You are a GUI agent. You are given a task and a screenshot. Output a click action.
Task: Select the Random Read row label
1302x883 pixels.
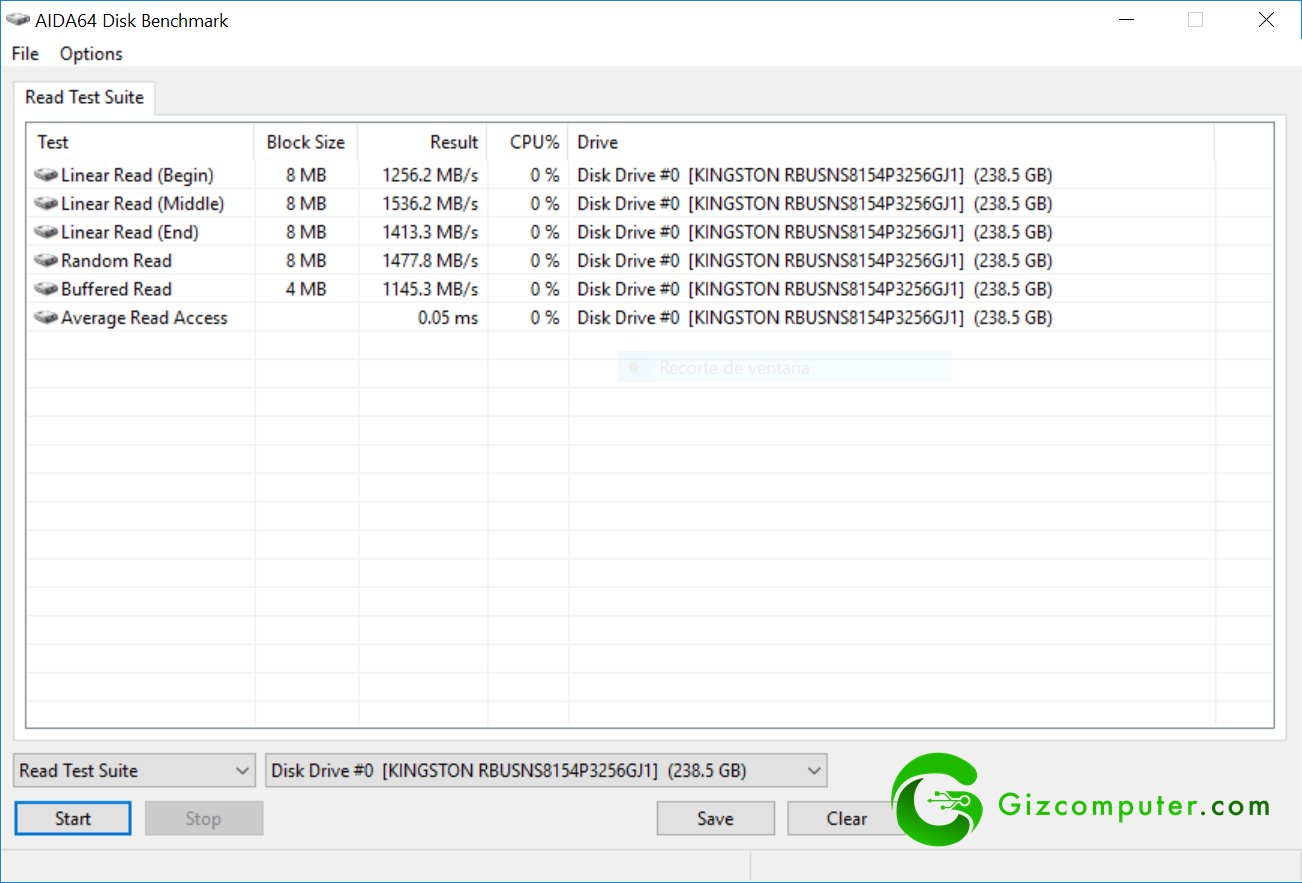click(x=116, y=261)
